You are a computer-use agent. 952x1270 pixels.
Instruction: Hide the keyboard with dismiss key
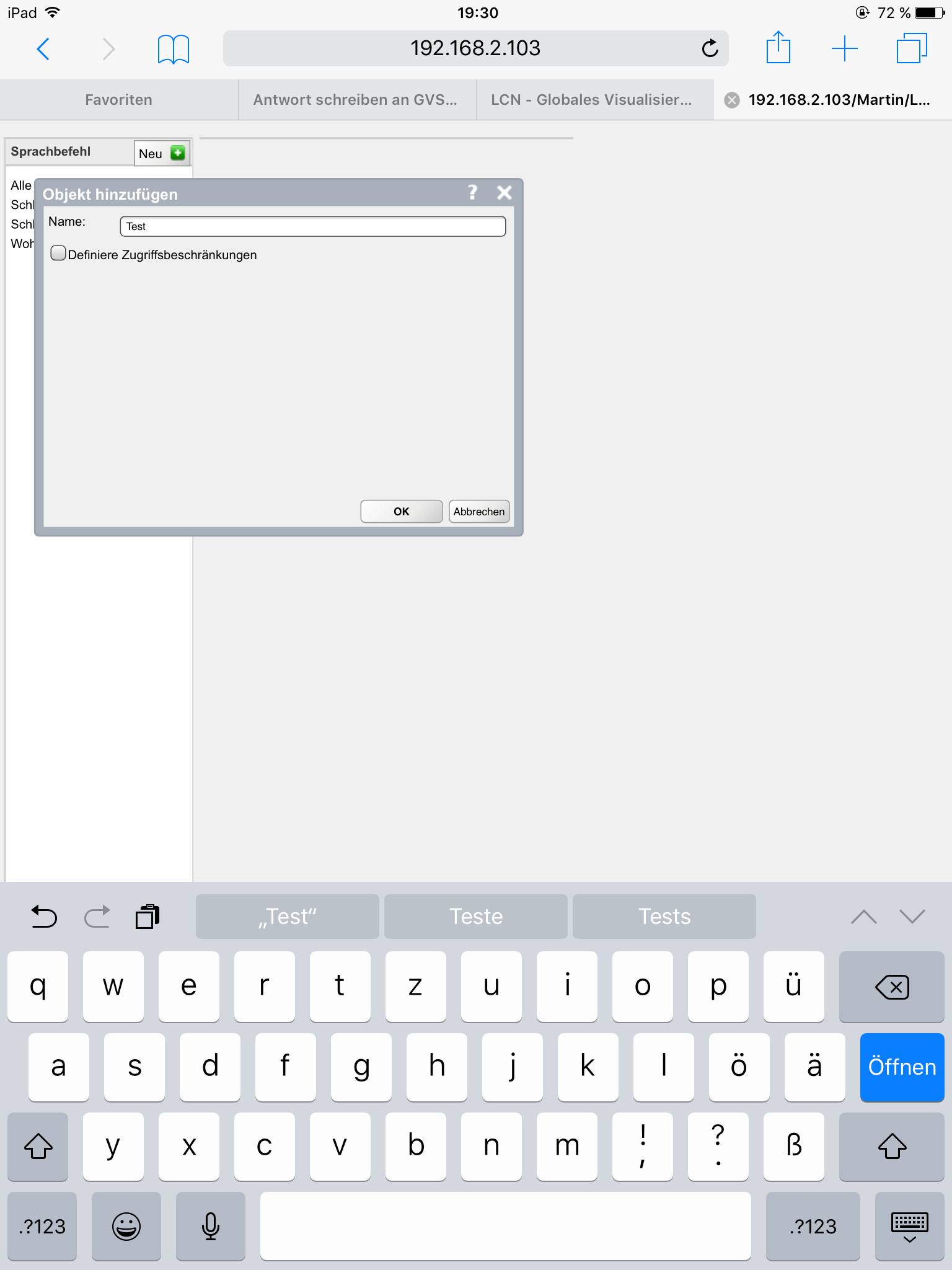point(909,1226)
